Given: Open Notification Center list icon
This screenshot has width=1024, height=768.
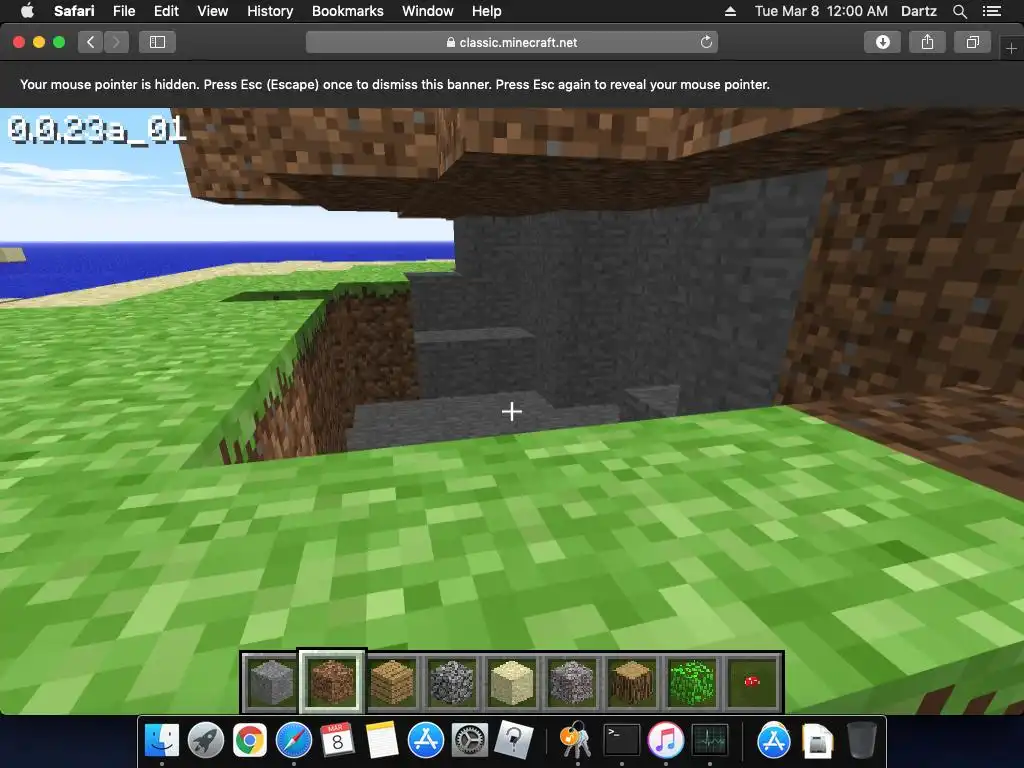Looking at the screenshot, I should coord(992,11).
